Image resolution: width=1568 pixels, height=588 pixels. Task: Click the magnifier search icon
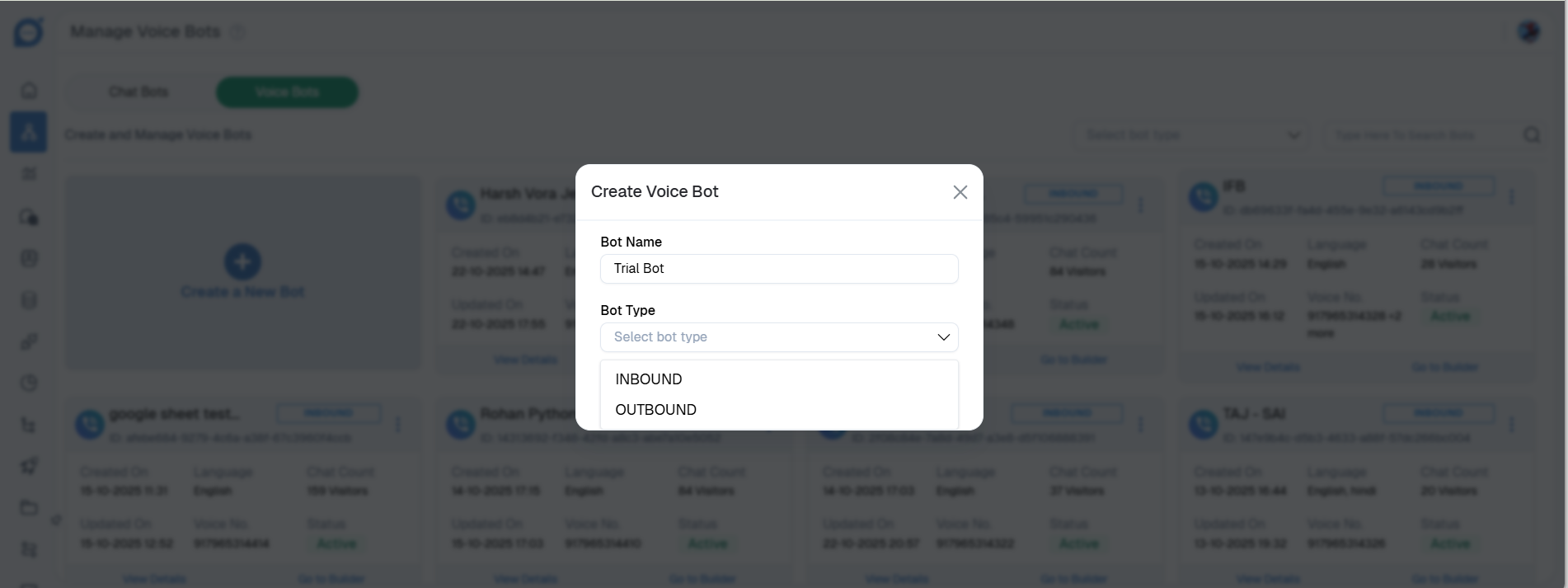[x=1532, y=135]
